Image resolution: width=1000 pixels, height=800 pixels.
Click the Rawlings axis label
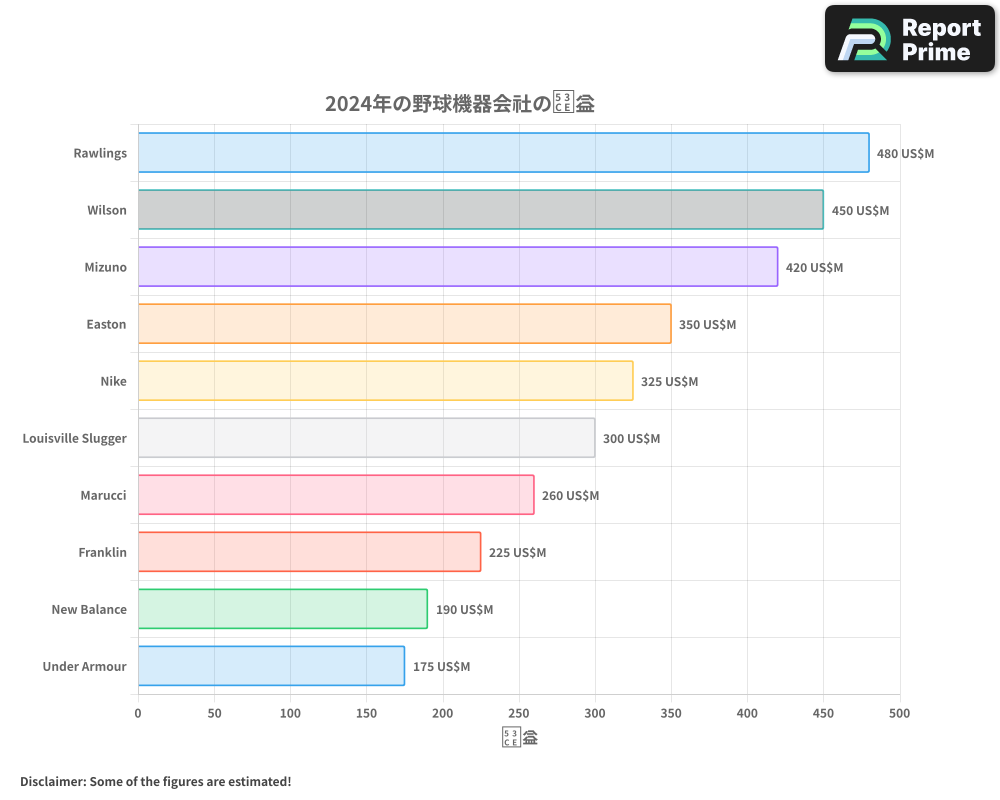click(x=100, y=153)
